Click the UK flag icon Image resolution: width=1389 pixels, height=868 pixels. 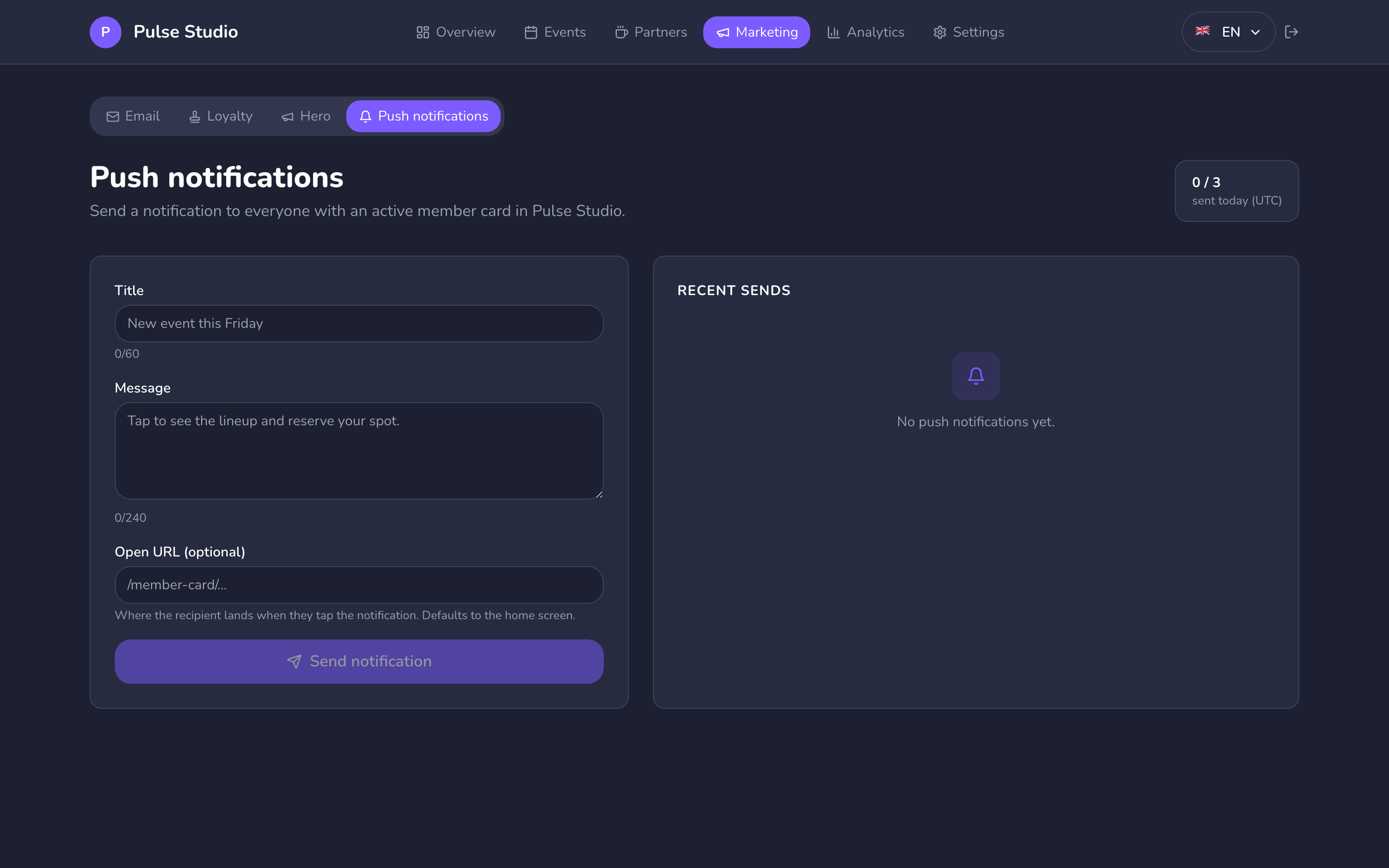coord(1202,31)
